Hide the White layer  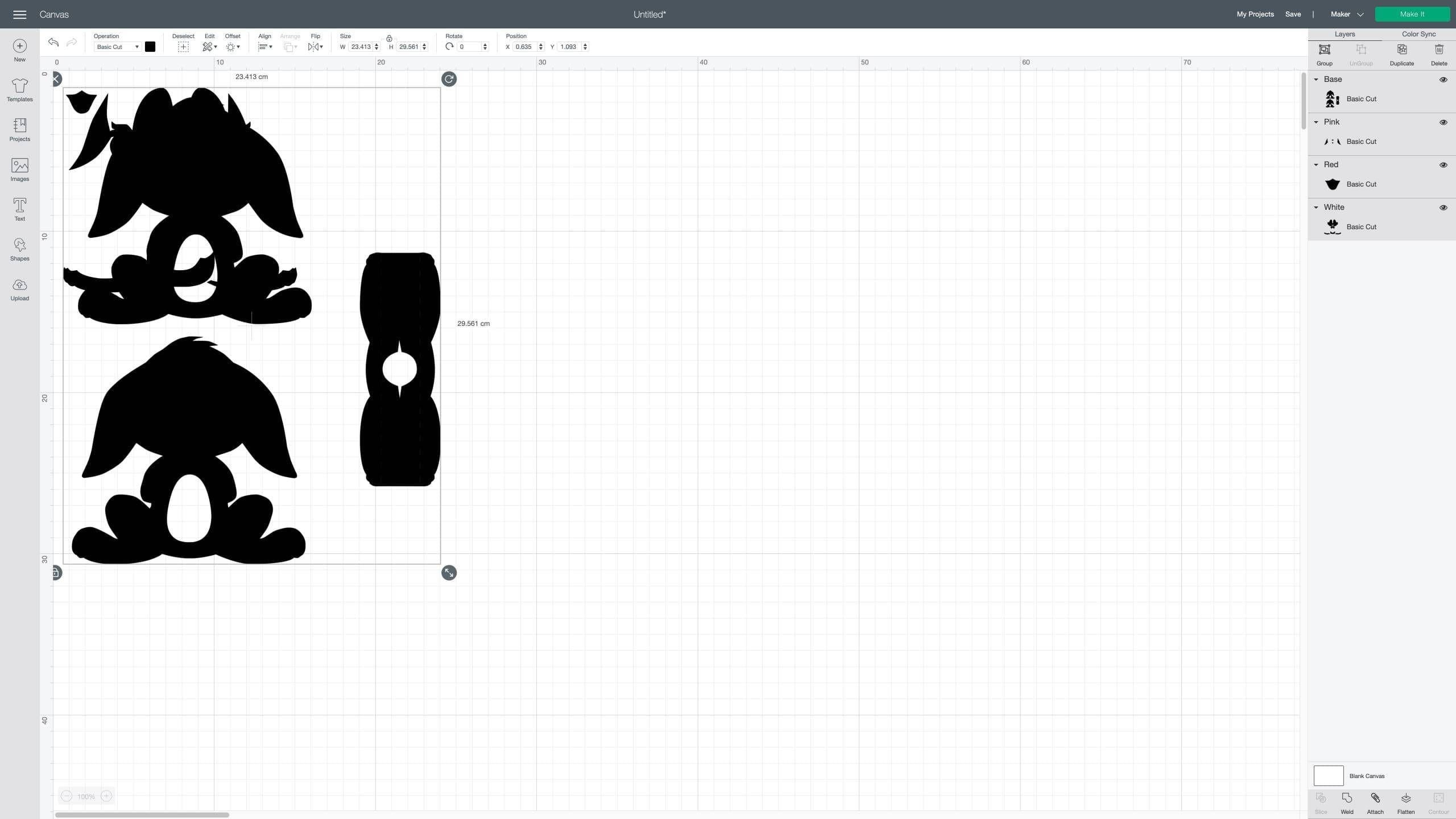tap(1443, 208)
